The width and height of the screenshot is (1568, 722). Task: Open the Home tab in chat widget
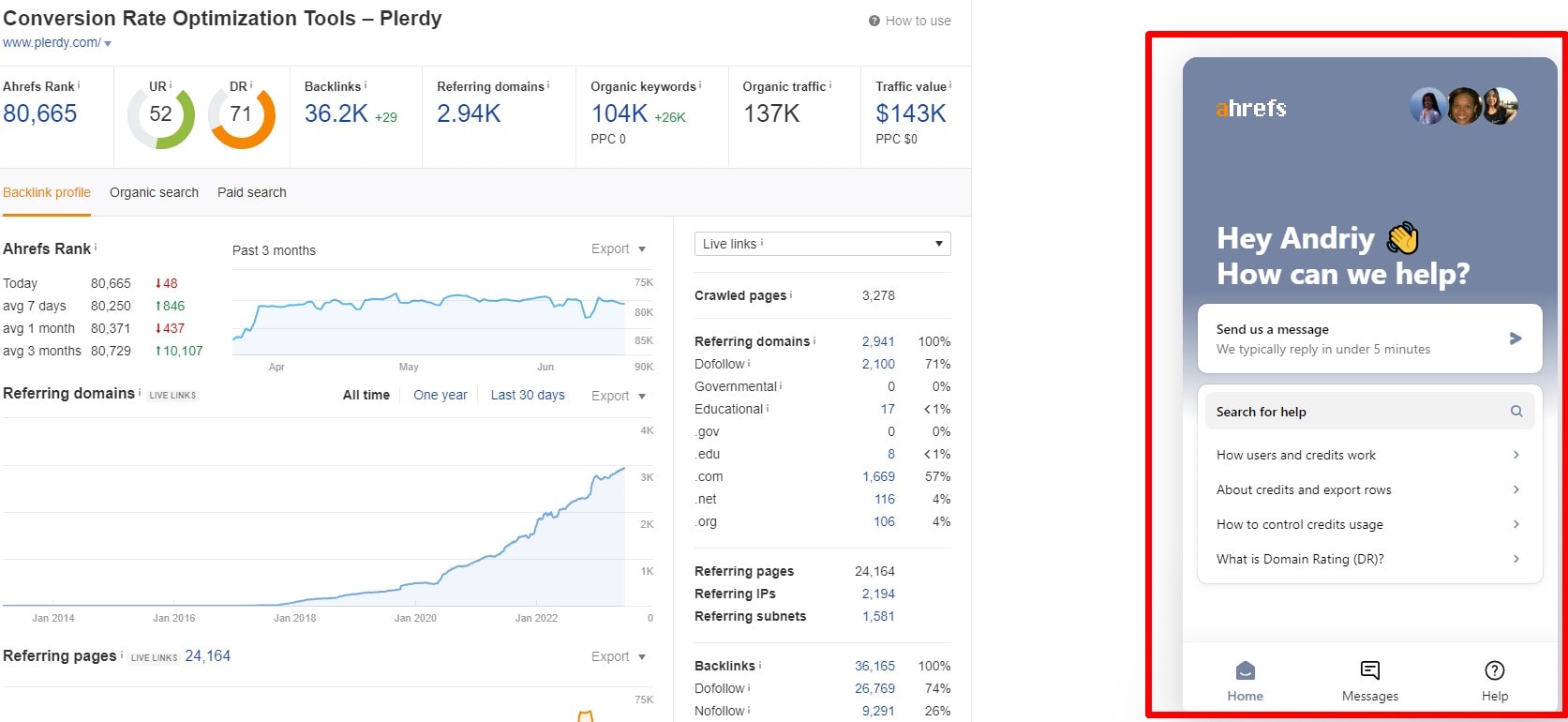[1245, 681]
